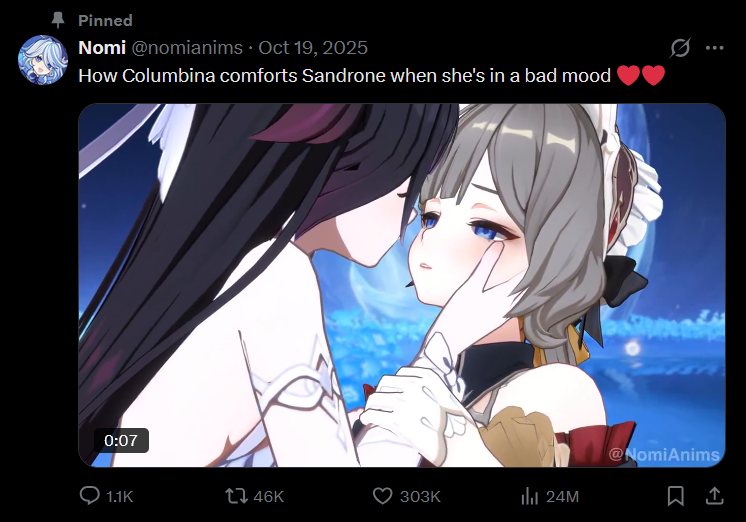Click the 0:07 duration badge

coord(121,441)
